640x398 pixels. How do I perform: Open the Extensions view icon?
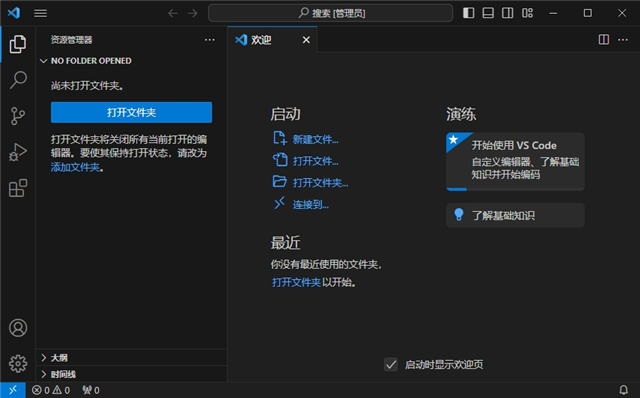(18, 188)
